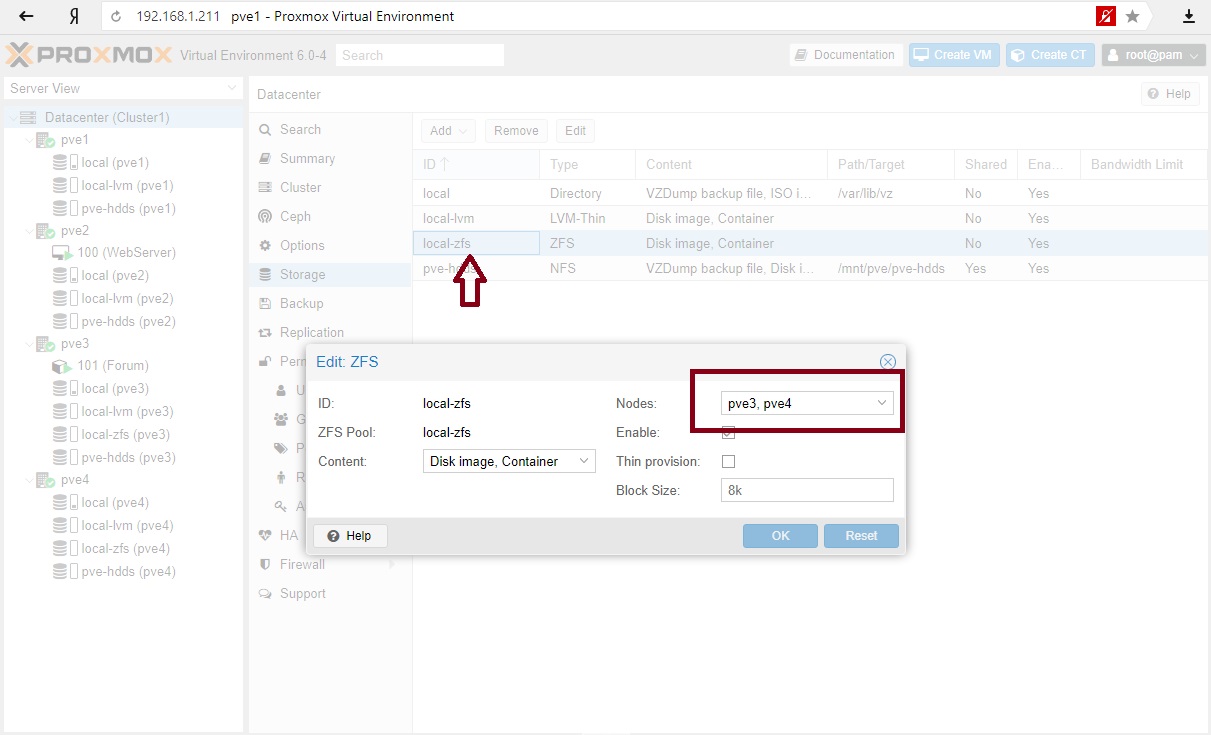Uncheck the Enable checkbox
This screenshot has height=735, width=1211.
(728, 433)
